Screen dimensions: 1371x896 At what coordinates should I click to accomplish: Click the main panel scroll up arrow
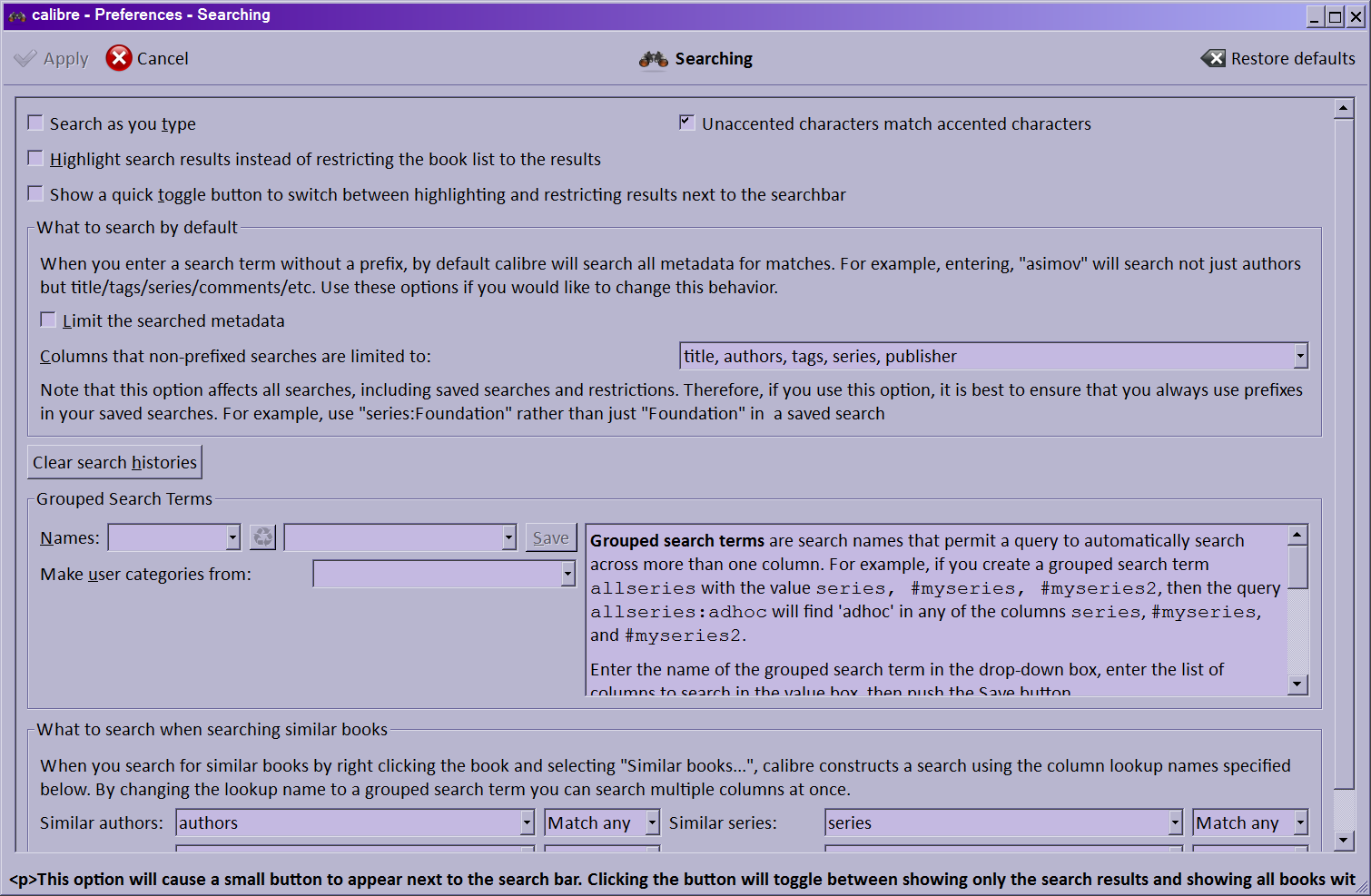(x=1344, y=109)
